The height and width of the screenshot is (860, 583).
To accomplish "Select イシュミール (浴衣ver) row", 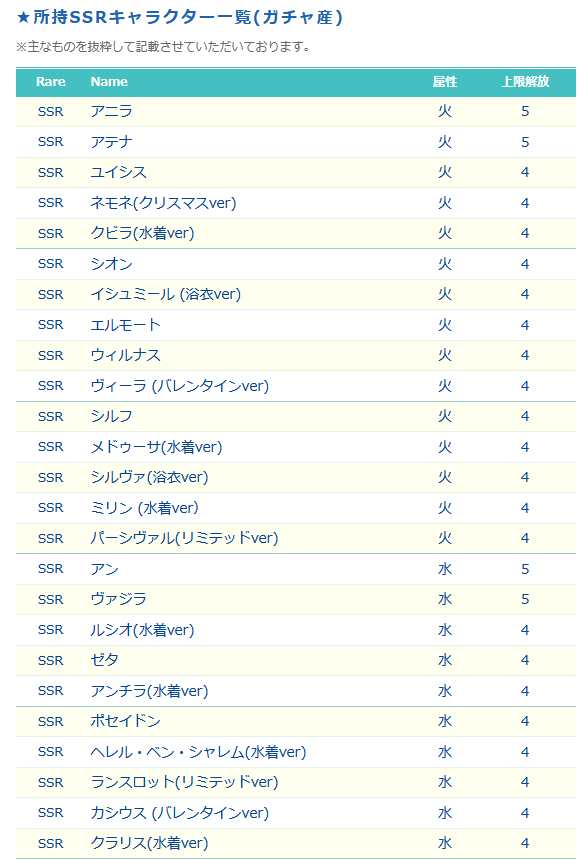I will coord(296,295).
